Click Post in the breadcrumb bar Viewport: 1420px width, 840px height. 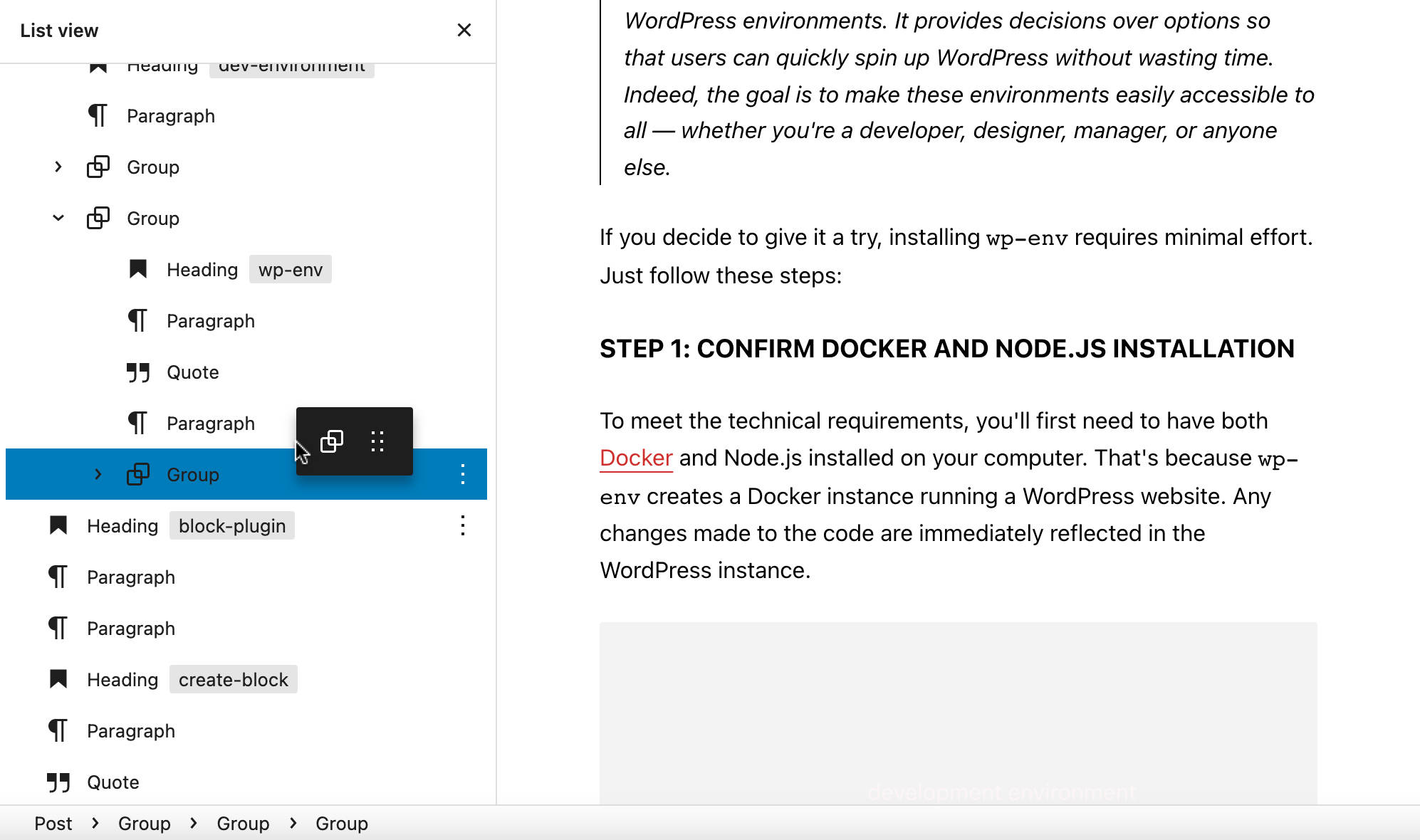point(53,824)
